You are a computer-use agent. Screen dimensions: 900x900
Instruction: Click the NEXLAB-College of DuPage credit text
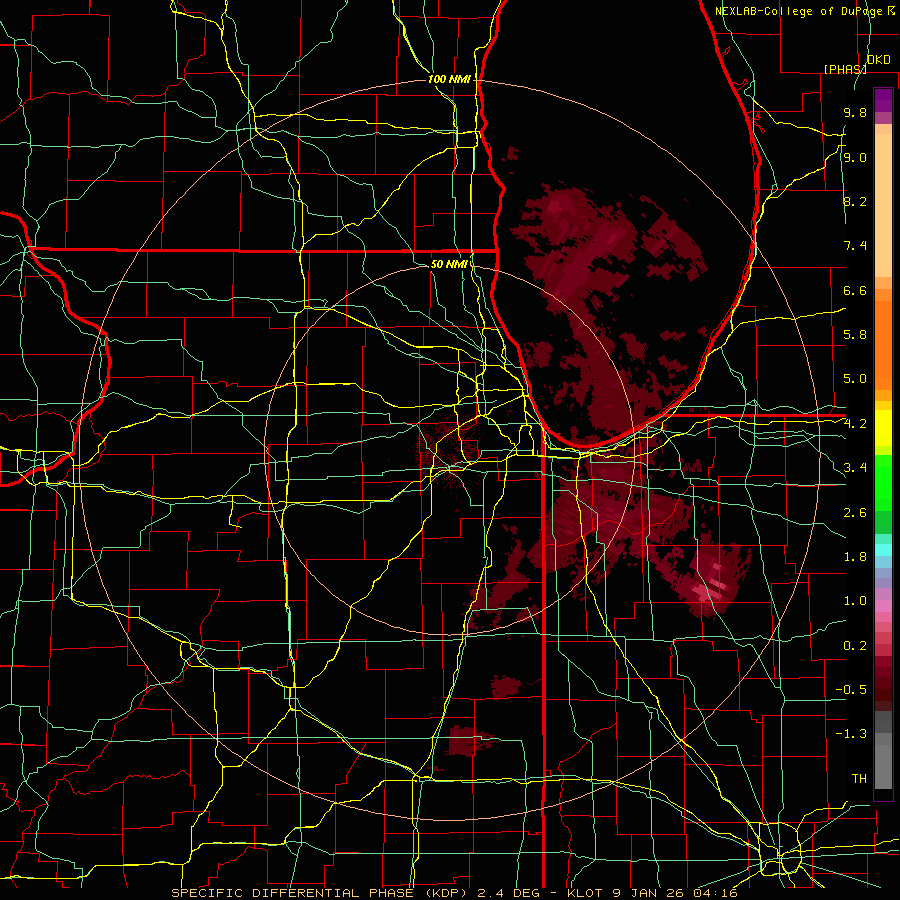click(800, 11)
